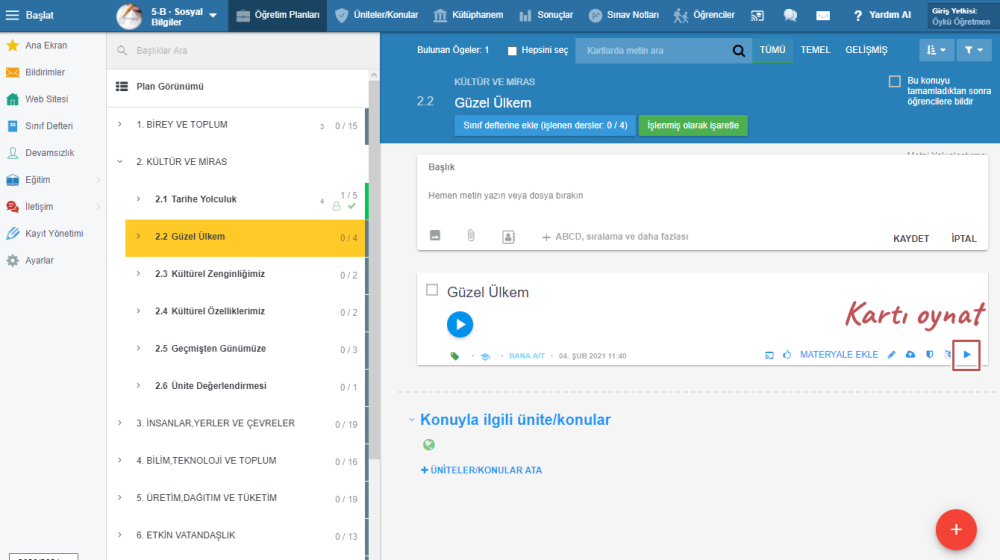Click the Kartlarda metin ara field

[654, 50]
